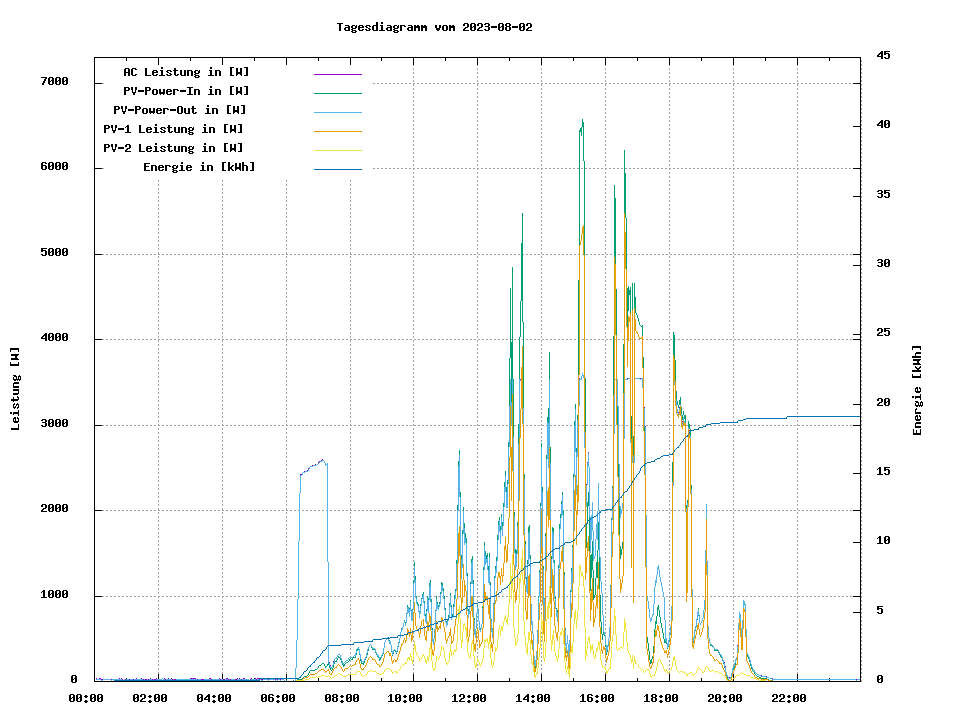Viewport: 960px width, 720px height.
Task: Click the yellow PV-2 legend line sample
Action: point(337,150)
